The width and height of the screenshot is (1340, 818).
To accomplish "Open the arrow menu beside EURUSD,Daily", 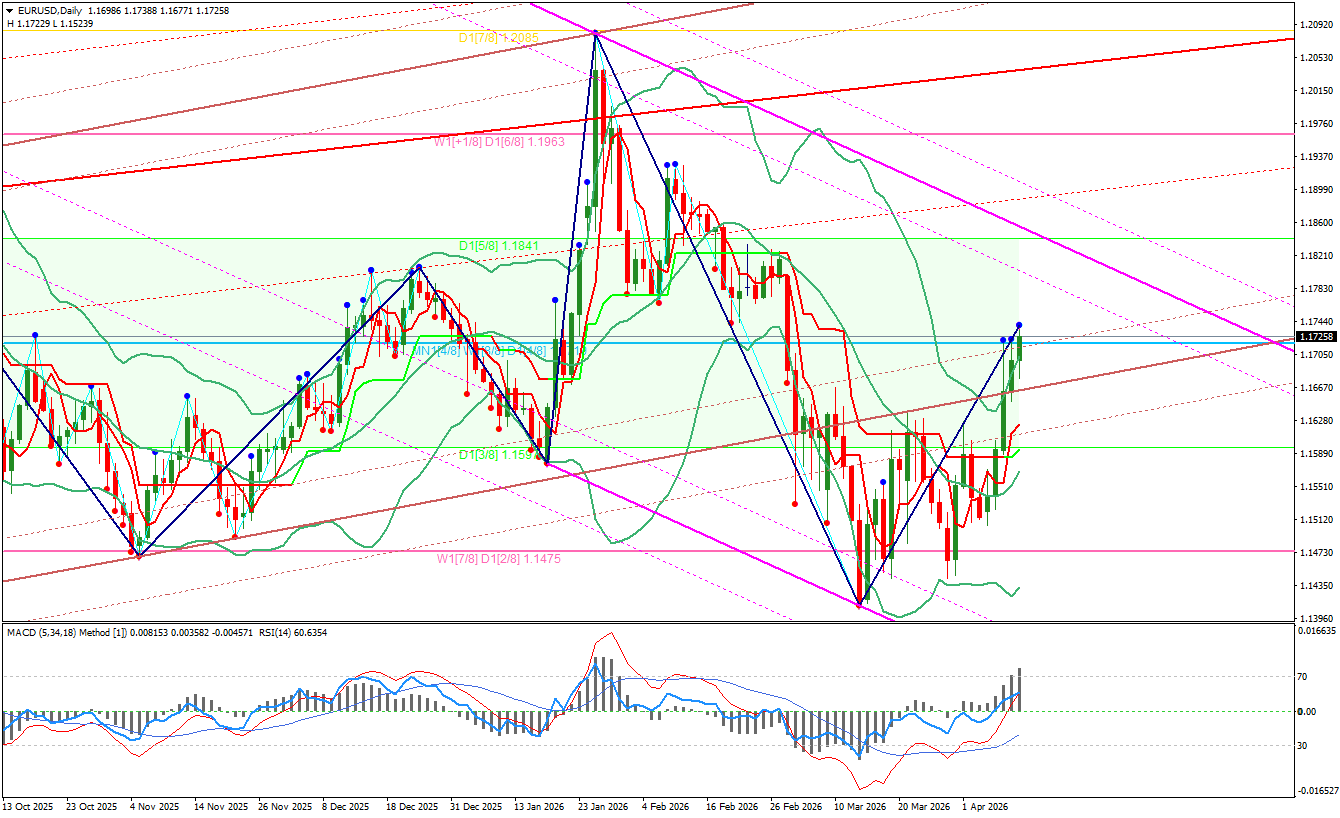I will (x=9, y=10).
